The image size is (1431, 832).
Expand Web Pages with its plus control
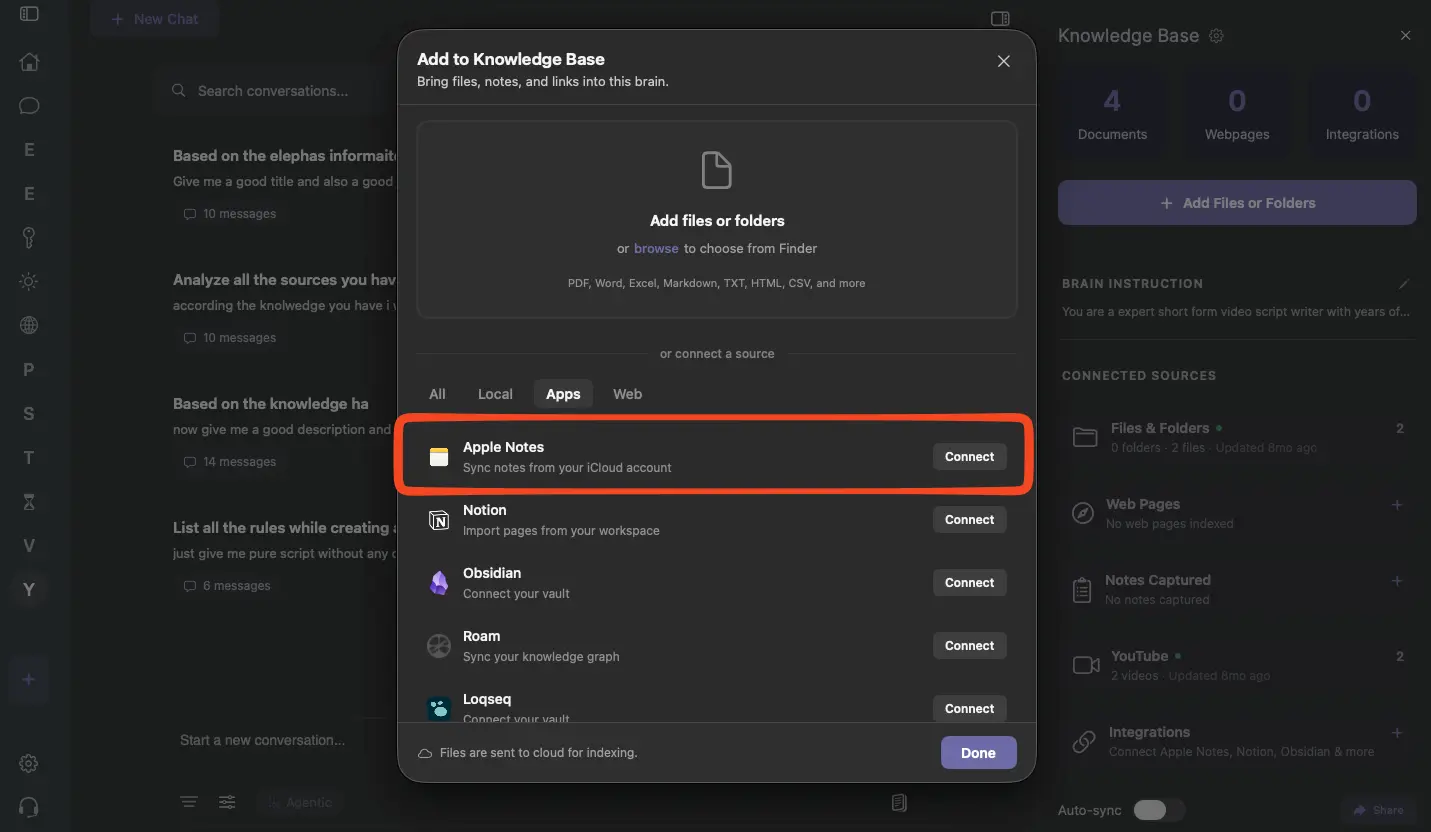click(1397, 504)
